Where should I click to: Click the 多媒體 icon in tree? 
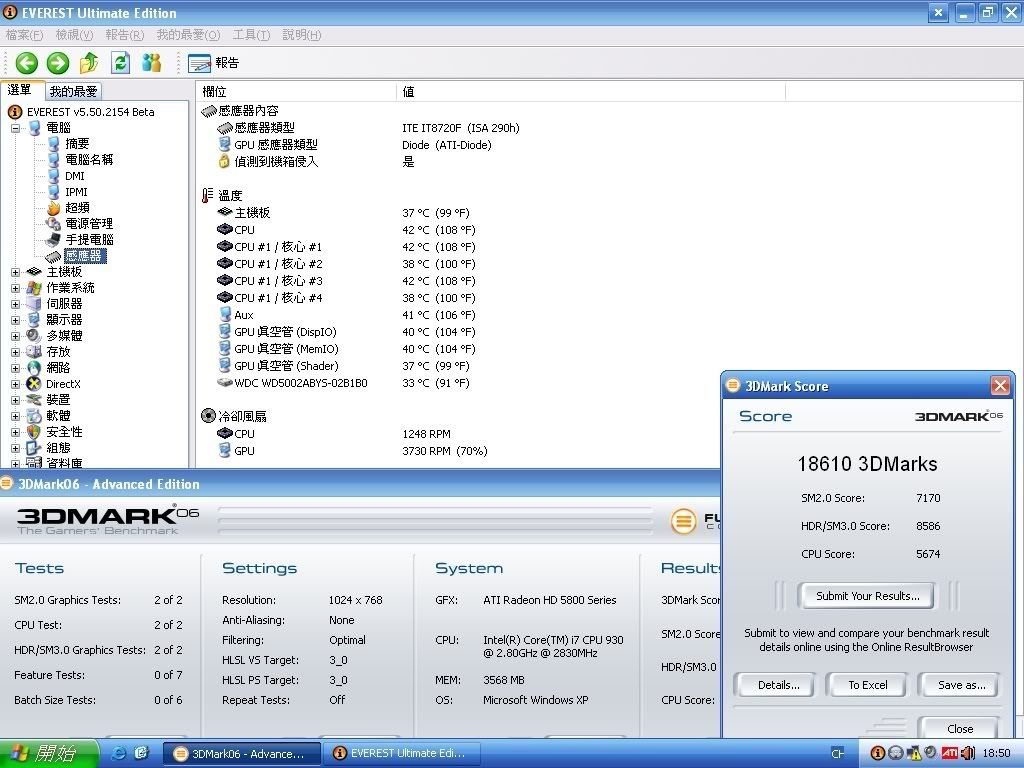(34, 336)
